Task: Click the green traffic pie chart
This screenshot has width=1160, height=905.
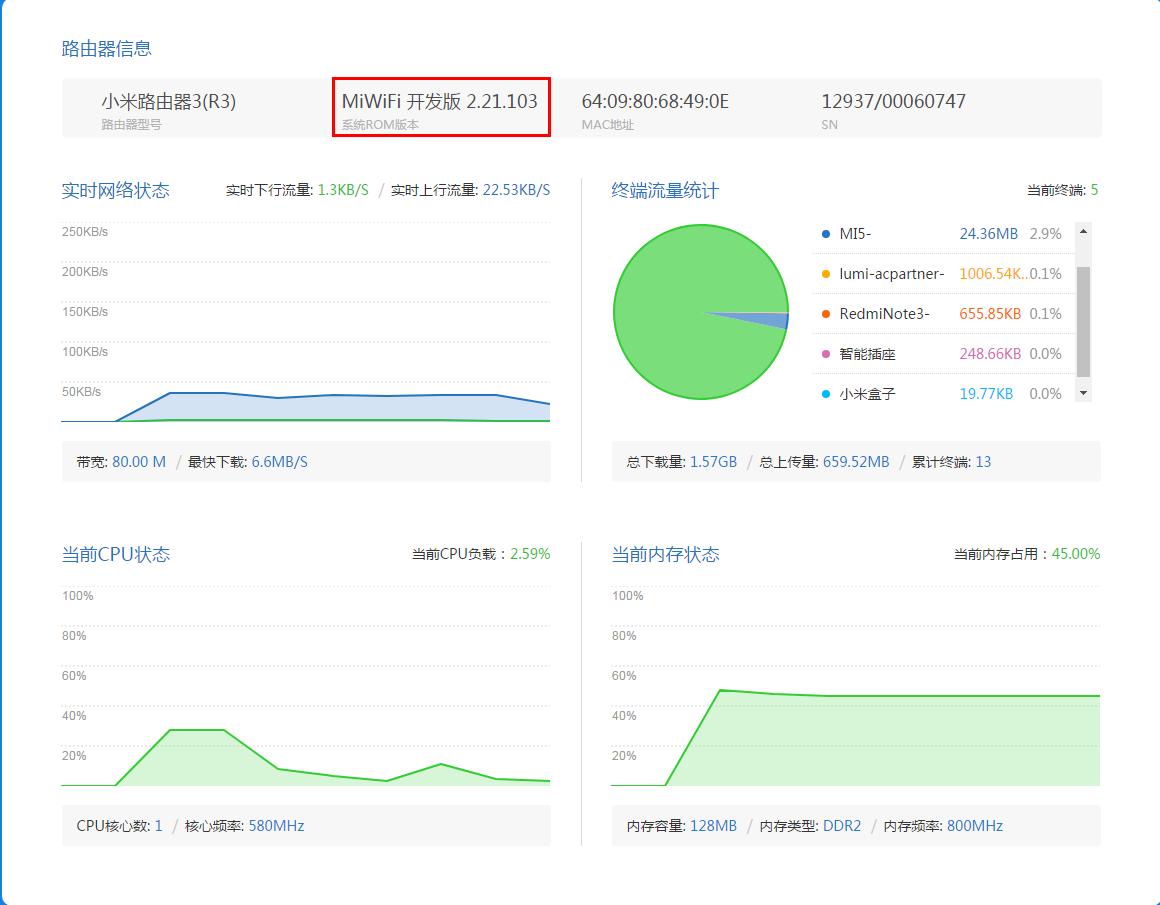Action: click(701, 312)
